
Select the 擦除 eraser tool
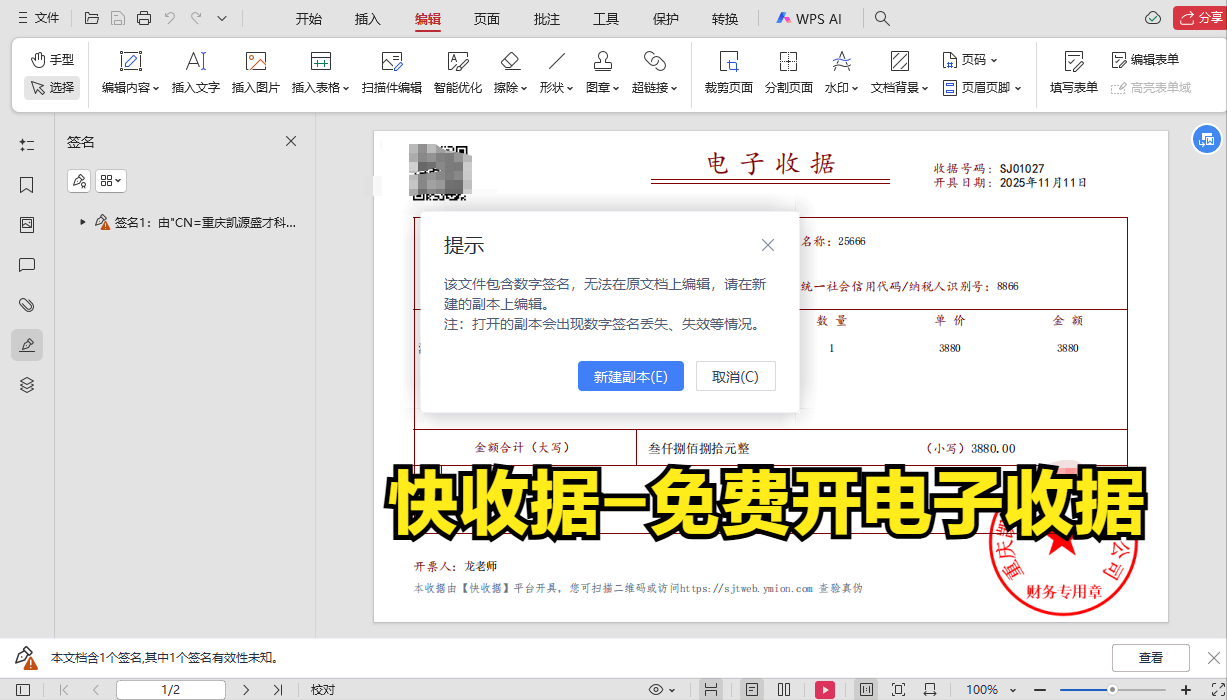pyautogui.click(x=510, y=72)
